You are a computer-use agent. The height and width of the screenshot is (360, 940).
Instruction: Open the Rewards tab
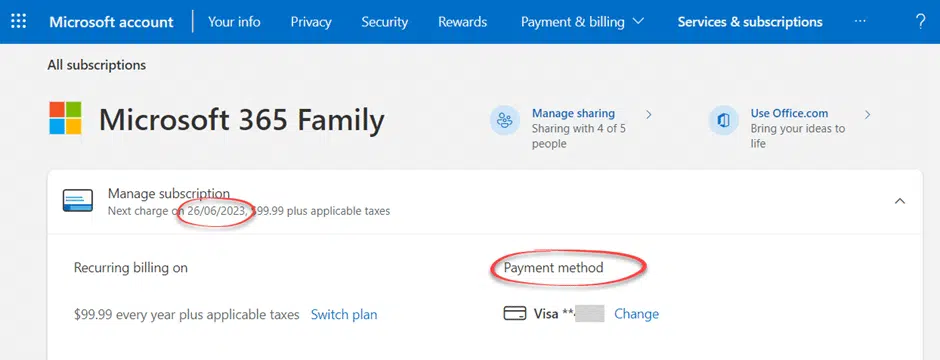tap(463, 22)
